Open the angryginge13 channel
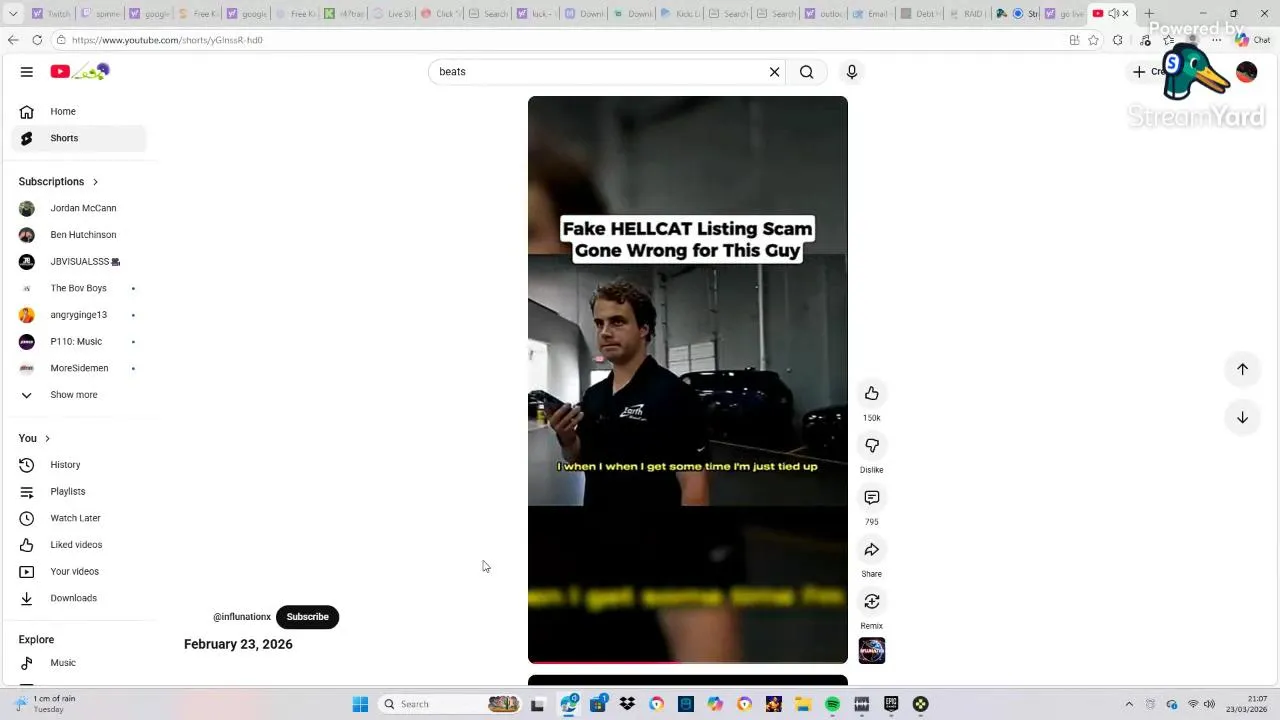The image size is (1280, 720). tap(79, 315)
